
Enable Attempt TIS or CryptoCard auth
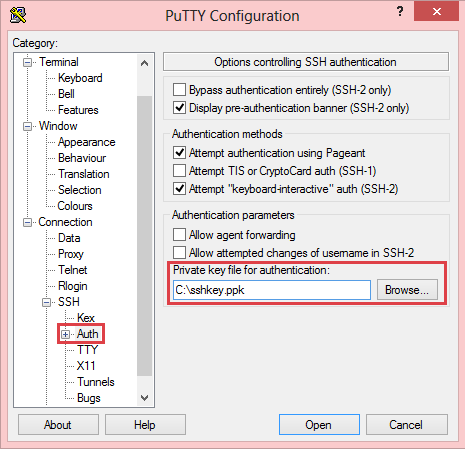[x=179, y=171]
